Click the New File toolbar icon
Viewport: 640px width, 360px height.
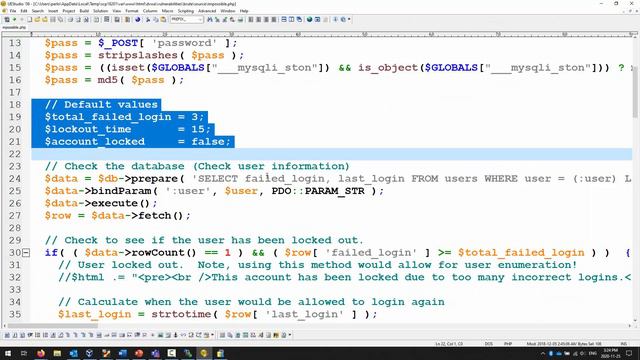point(29,19)
